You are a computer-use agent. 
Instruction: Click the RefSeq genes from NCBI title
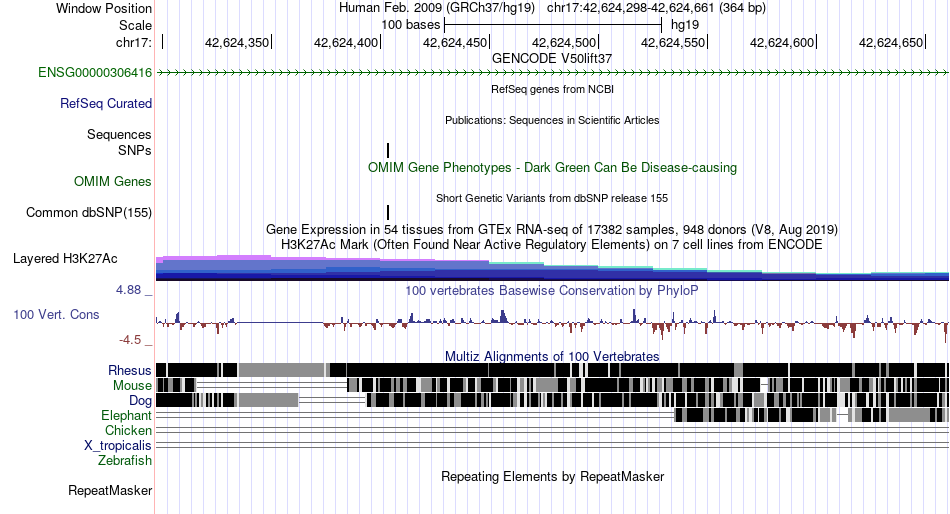[552, 89]
